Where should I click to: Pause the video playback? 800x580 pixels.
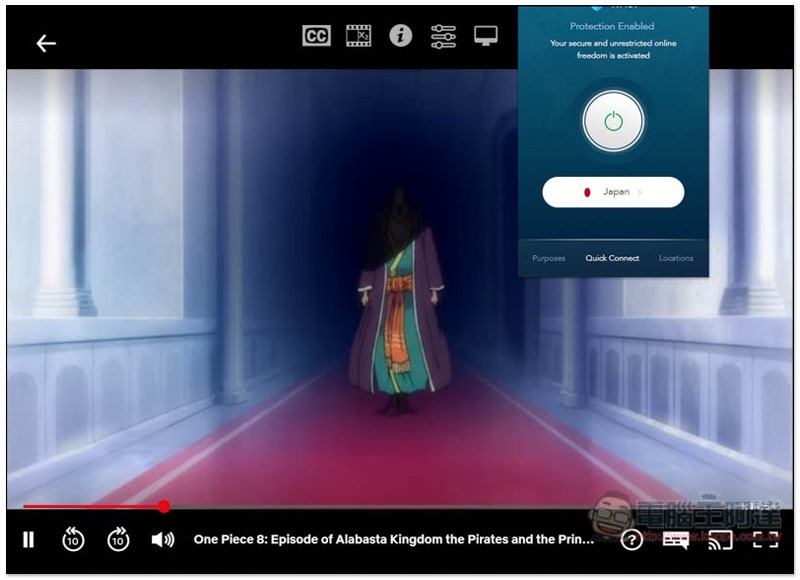[29, 539]
